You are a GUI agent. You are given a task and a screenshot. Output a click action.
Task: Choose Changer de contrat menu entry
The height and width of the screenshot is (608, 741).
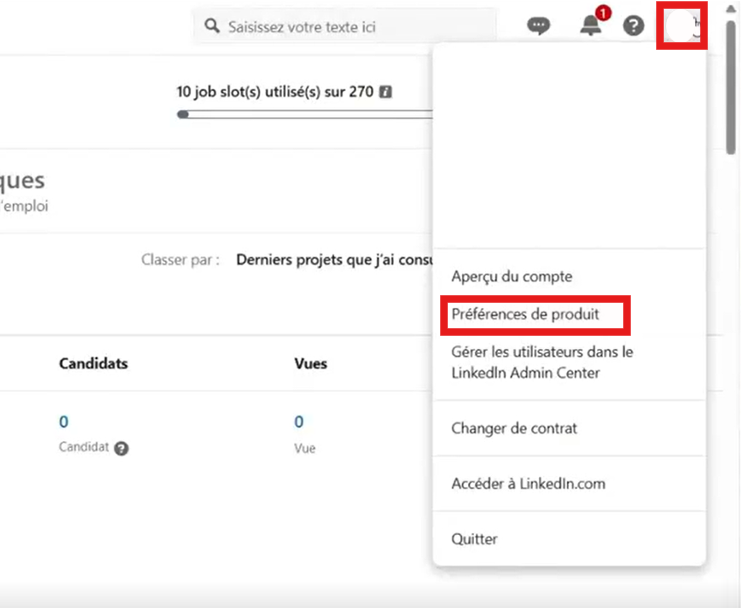(x=514, y=428)
